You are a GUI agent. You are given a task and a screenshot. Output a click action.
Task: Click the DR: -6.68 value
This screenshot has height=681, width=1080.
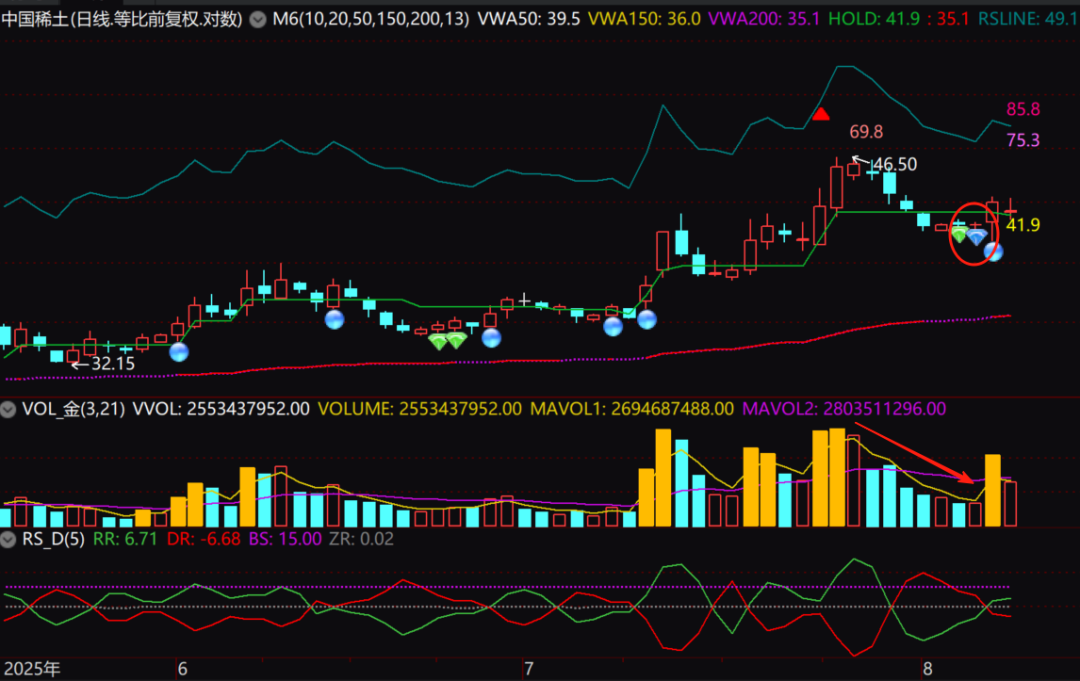204,539
